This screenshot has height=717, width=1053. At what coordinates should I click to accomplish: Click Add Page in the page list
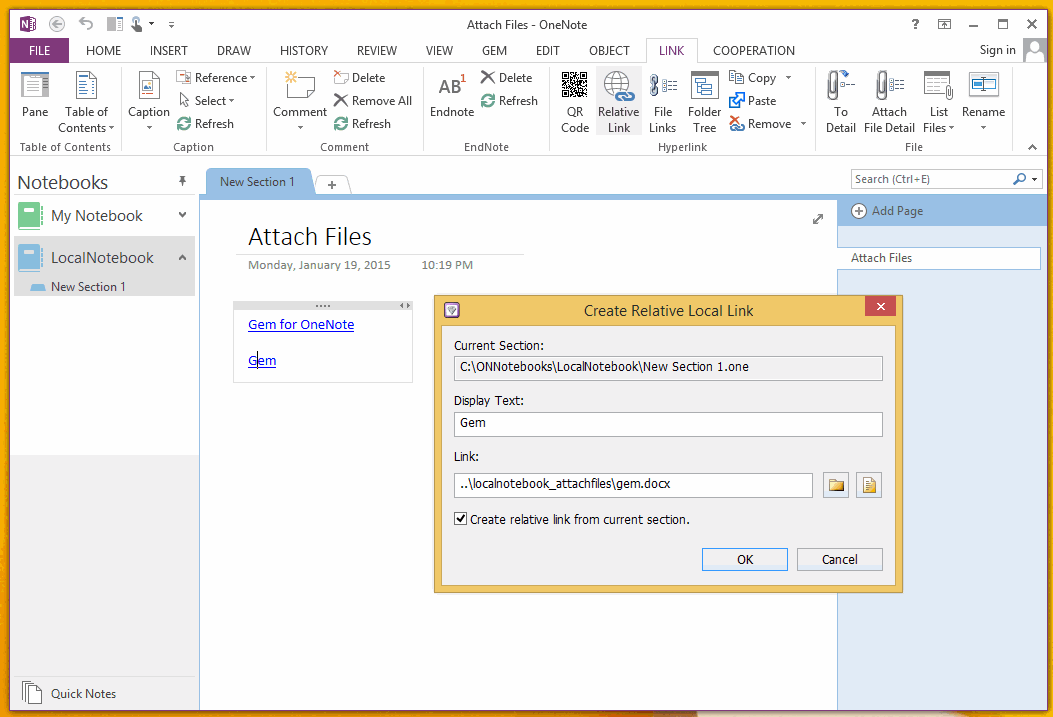click(x=887, y=211)
